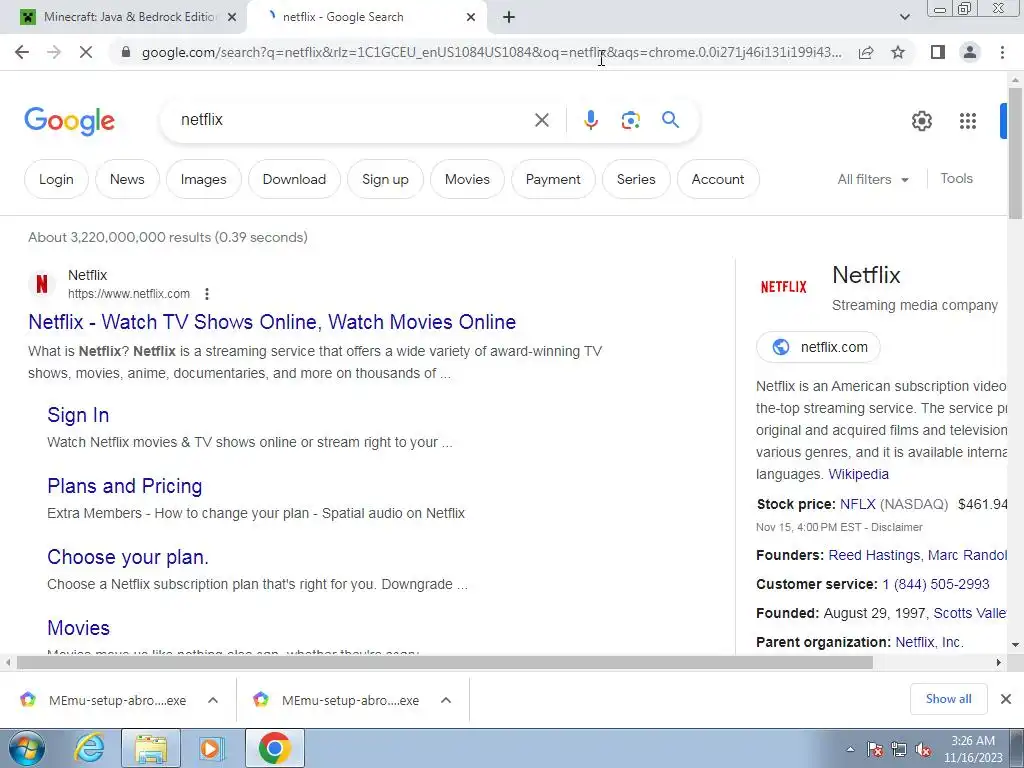Switch to the Minecraft Java & Bedrock tab

pyautogui.click(x=128, y=17)
